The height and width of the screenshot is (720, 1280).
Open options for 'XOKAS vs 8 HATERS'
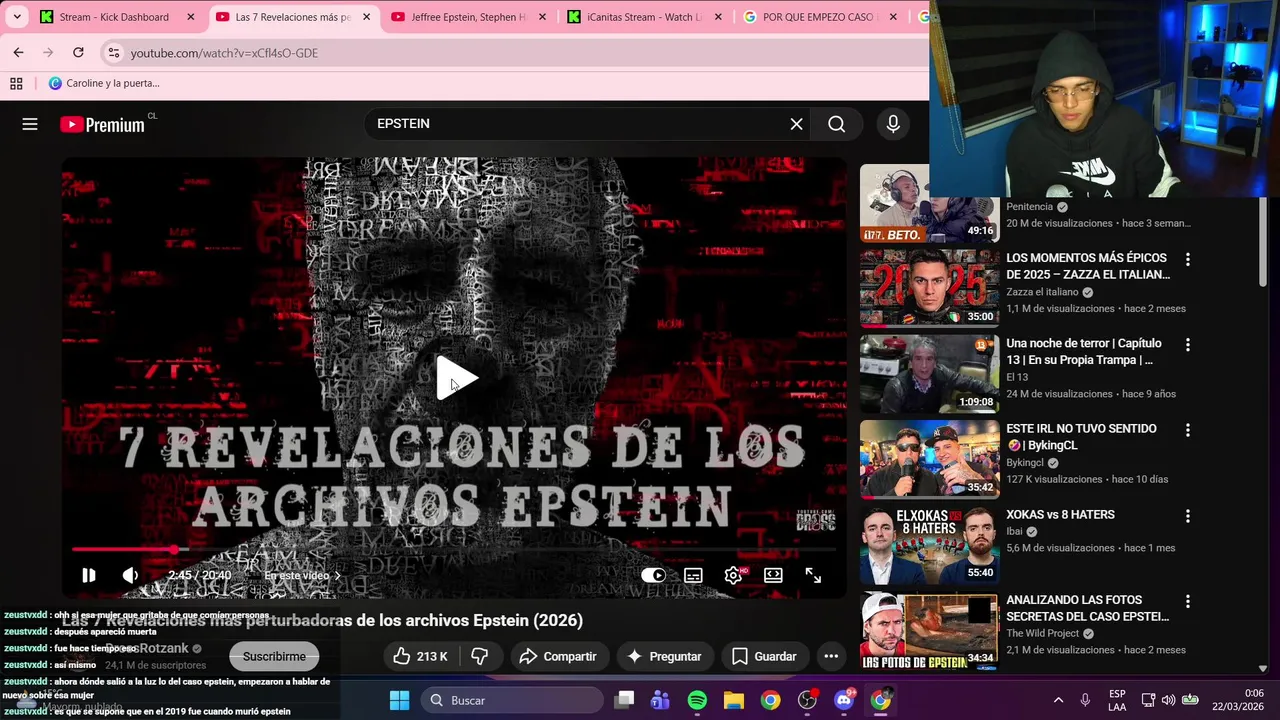tap(1187, 517)
